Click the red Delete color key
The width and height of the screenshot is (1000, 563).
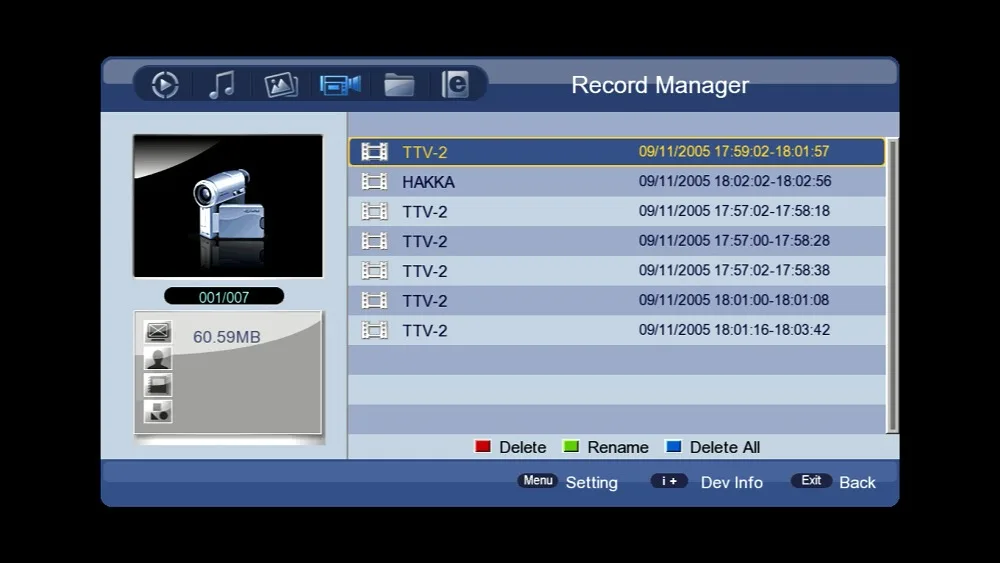[483, 446]
